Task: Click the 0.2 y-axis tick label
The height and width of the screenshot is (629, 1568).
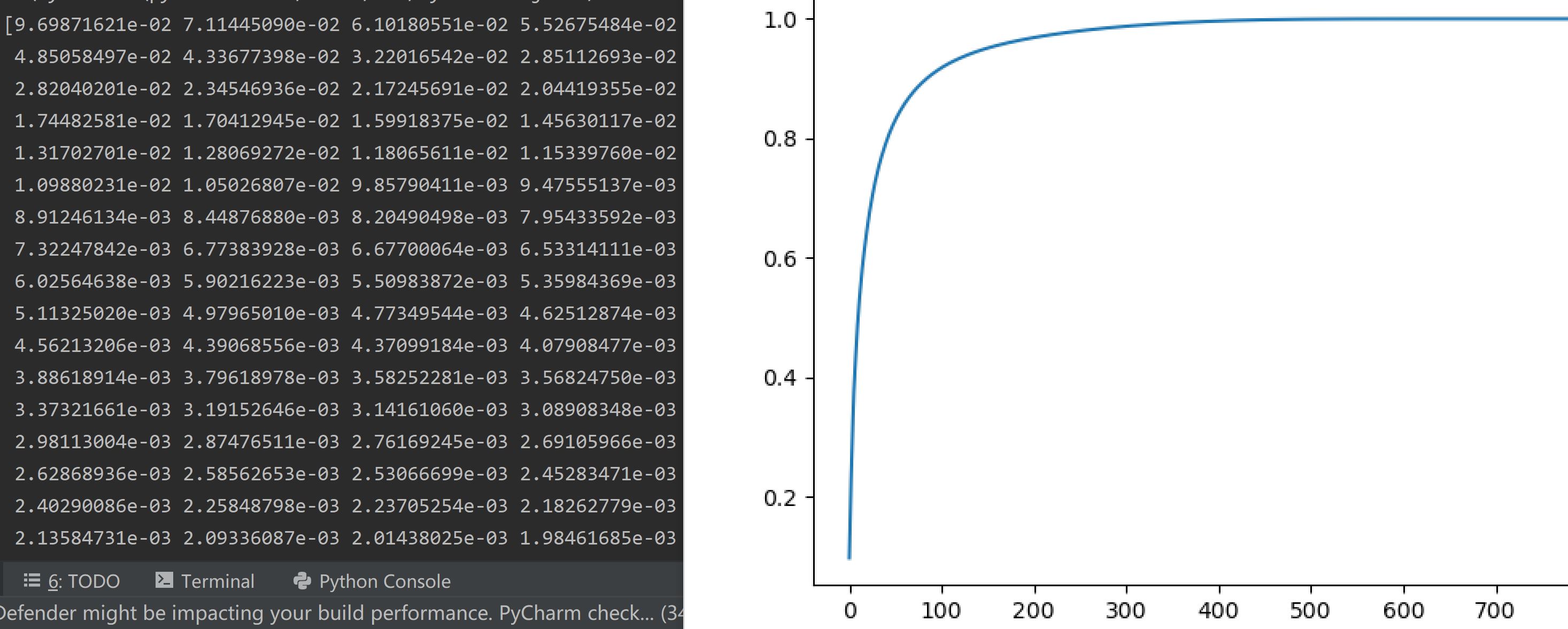Action: pos(780,498)
